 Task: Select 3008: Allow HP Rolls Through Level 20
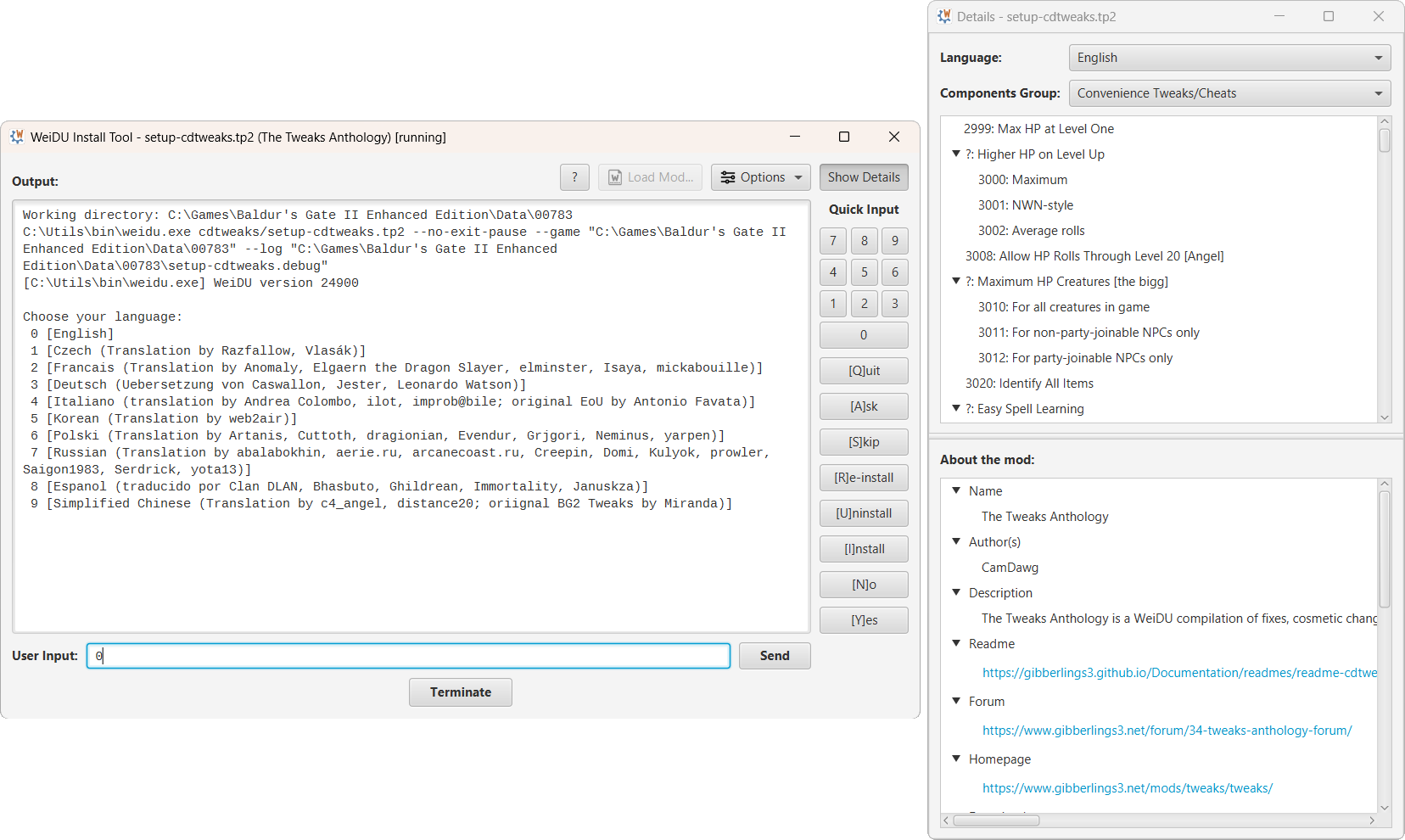pyautogui.click(x=1094, y=256)
